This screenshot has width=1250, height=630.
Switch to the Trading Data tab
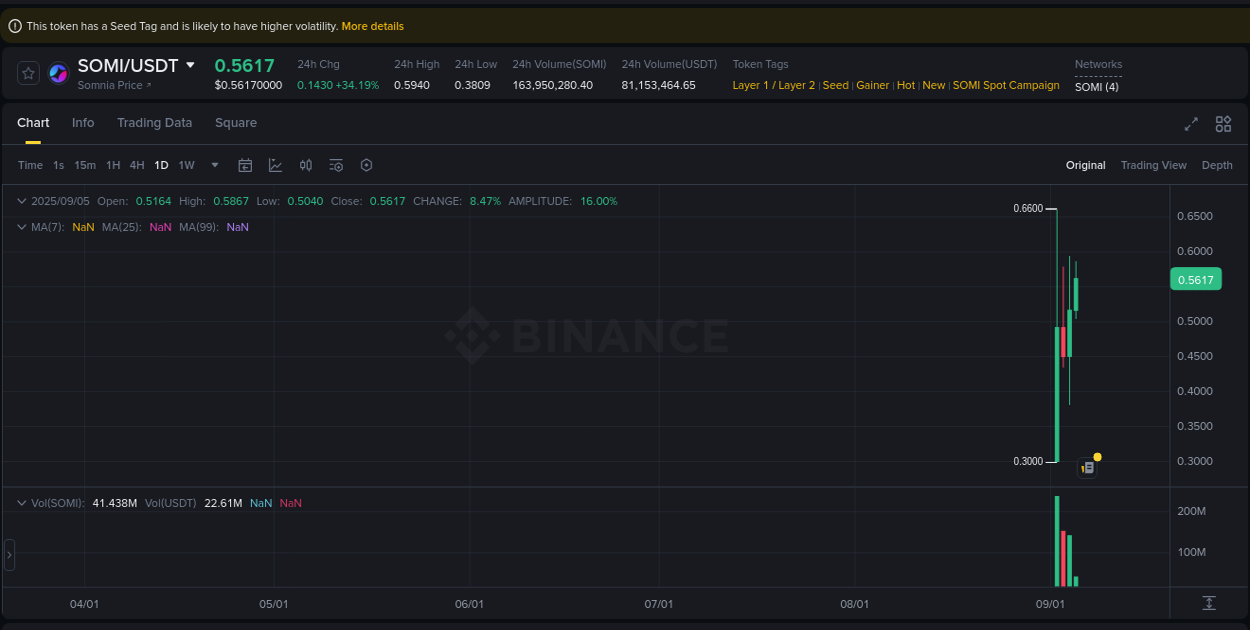pos(154,122)
